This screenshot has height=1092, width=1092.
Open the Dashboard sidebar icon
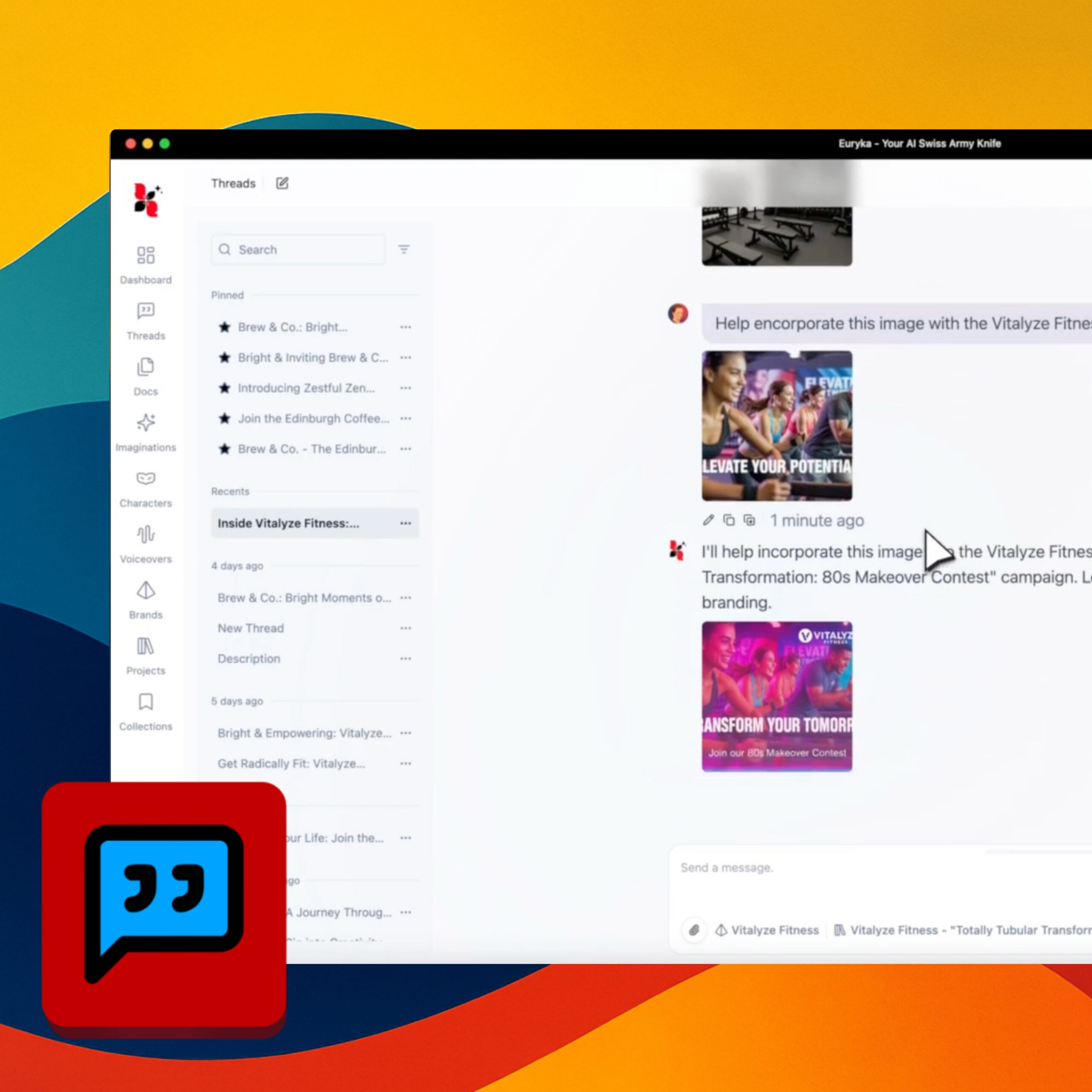tap(145, 255)
